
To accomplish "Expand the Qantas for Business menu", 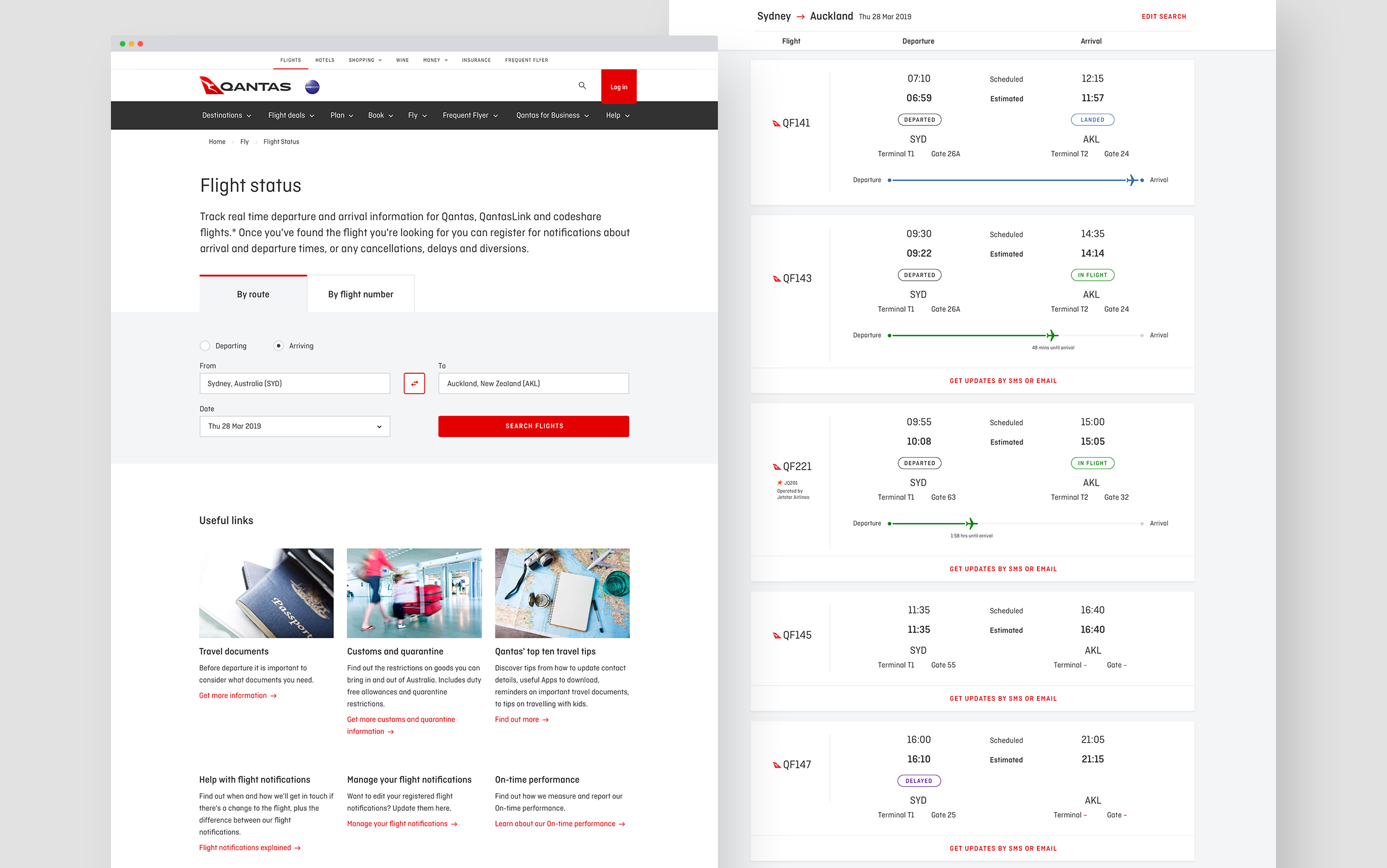I will [552, 115].
